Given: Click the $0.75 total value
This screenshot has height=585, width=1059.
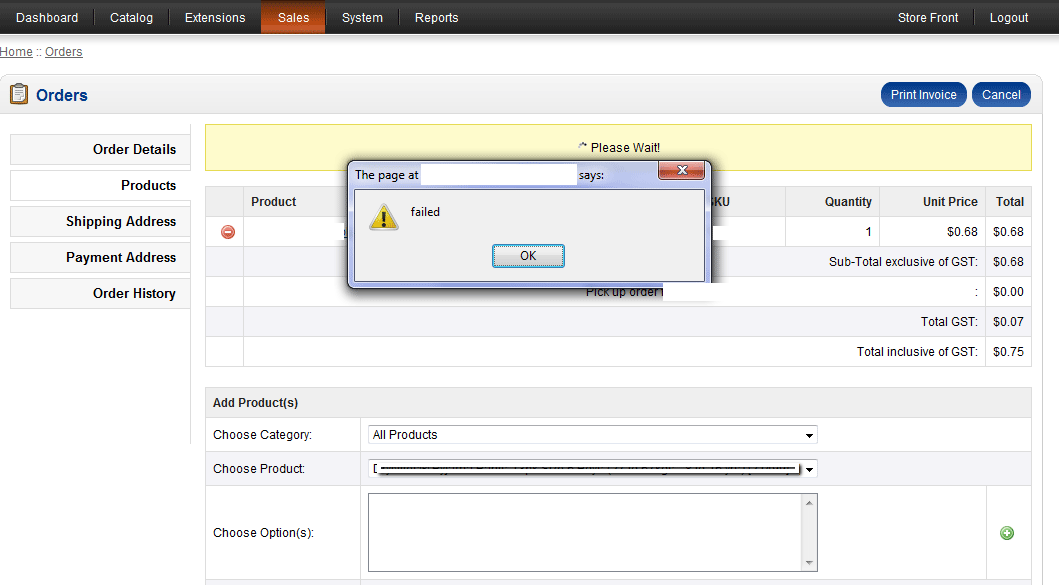Looking at the screenshot, I should [x=1008, y=351].
